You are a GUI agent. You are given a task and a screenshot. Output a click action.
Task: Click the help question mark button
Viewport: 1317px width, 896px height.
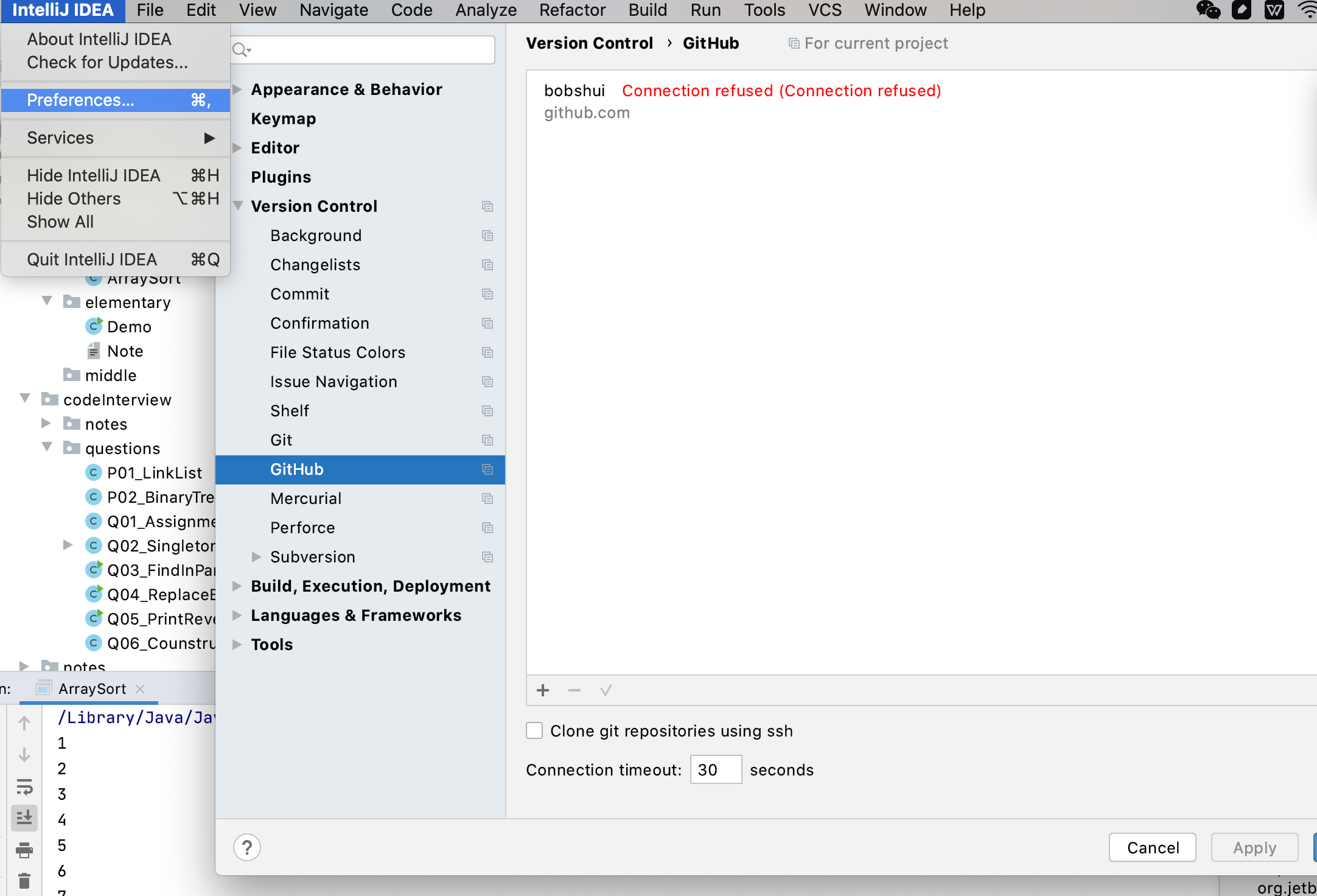(x=247, y=847)
